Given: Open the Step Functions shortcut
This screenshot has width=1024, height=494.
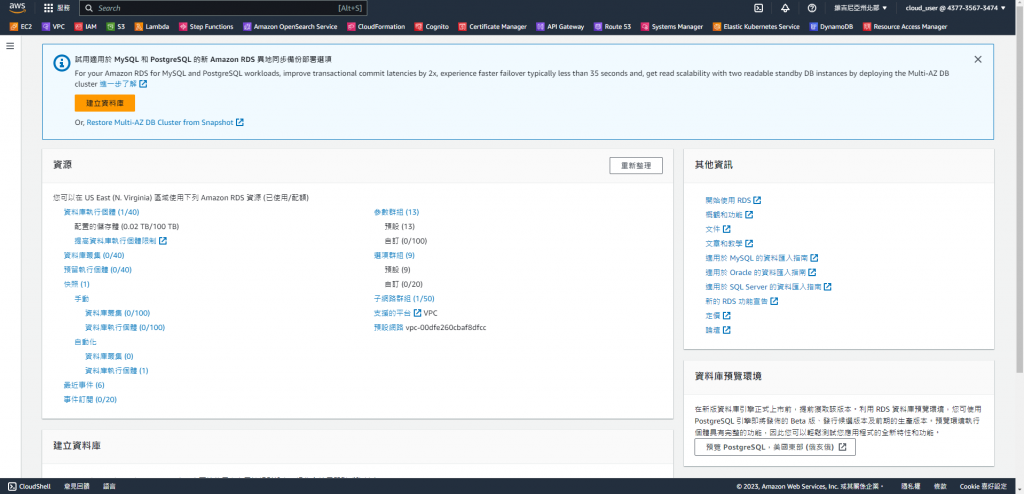Looking at the screenshot, I should [206, 27].
